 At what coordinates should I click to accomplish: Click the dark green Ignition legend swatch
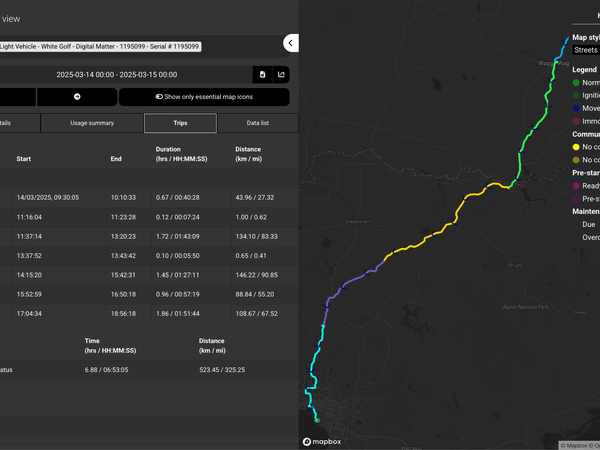coord(576,95)
